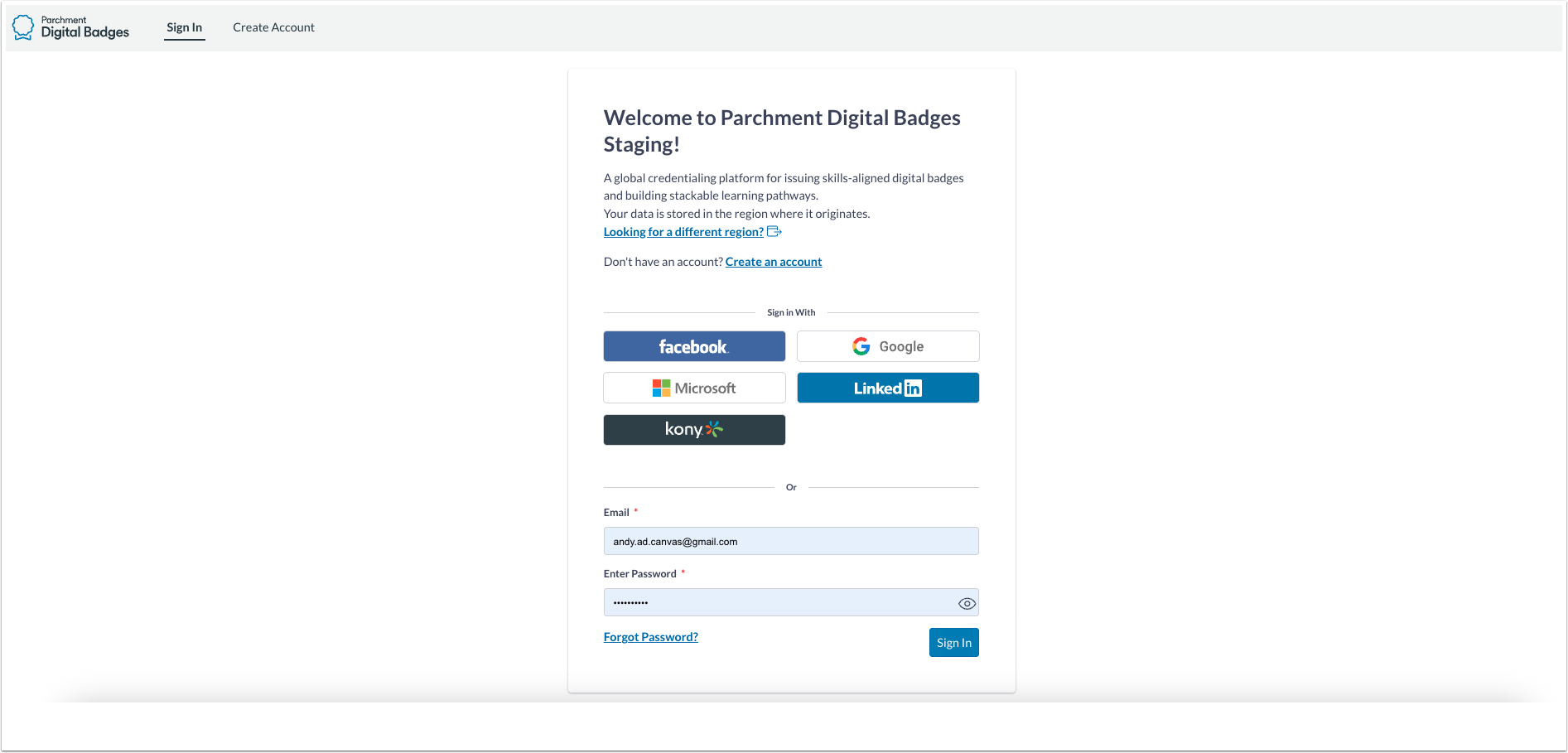Sign in using the LinkedIn button

[887, 387]
